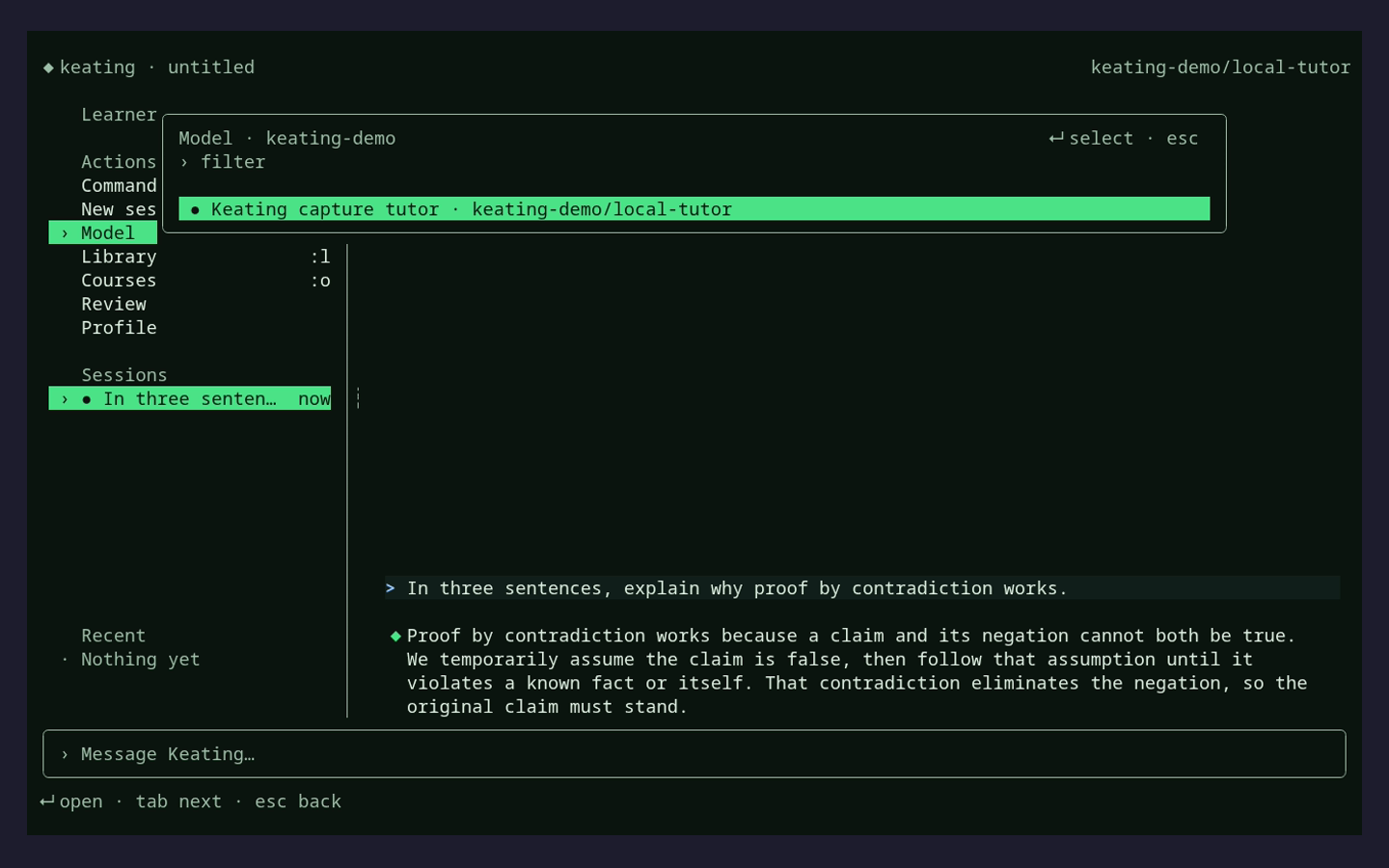Image resolution: width=1389 pixels, height=868 pixels.
Task: Click 'tab next' in the footer hints
Action: pyautogui.click(x=178, y=801)
